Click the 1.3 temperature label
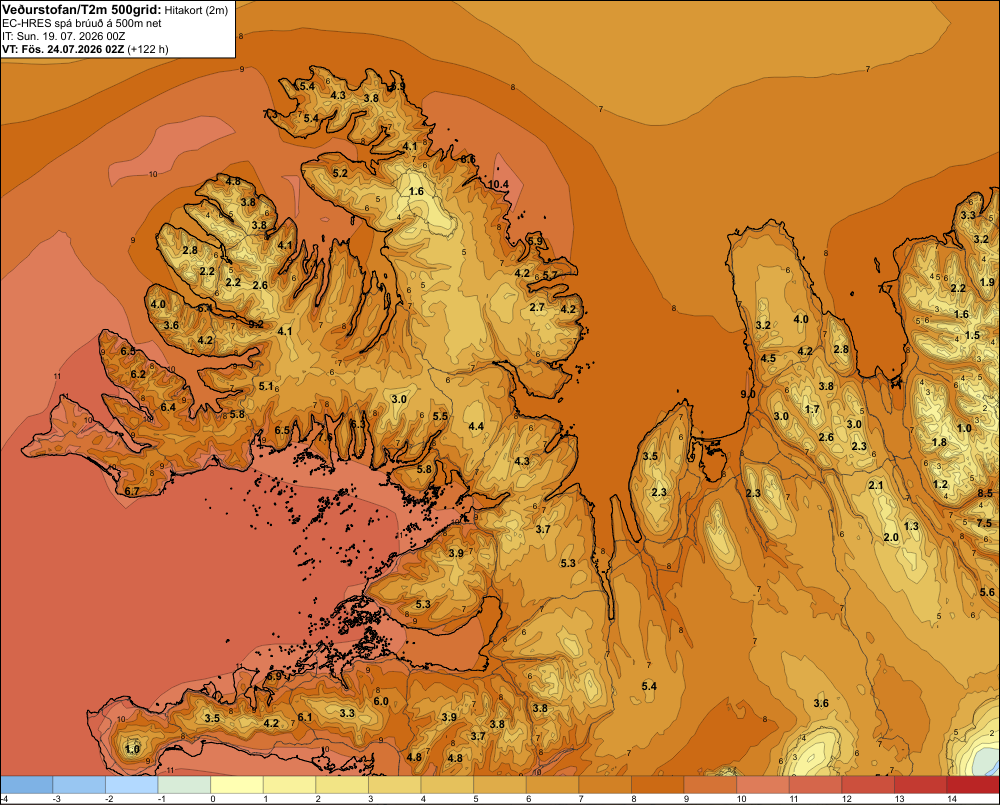The height and width of the screenshot is (805, 1000). [911, 526]
